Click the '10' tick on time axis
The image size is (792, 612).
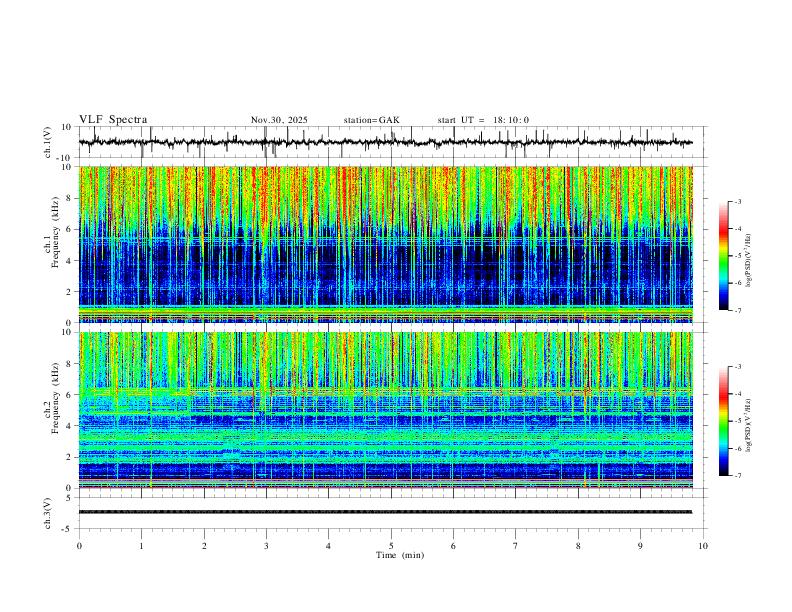click(703, 546)
